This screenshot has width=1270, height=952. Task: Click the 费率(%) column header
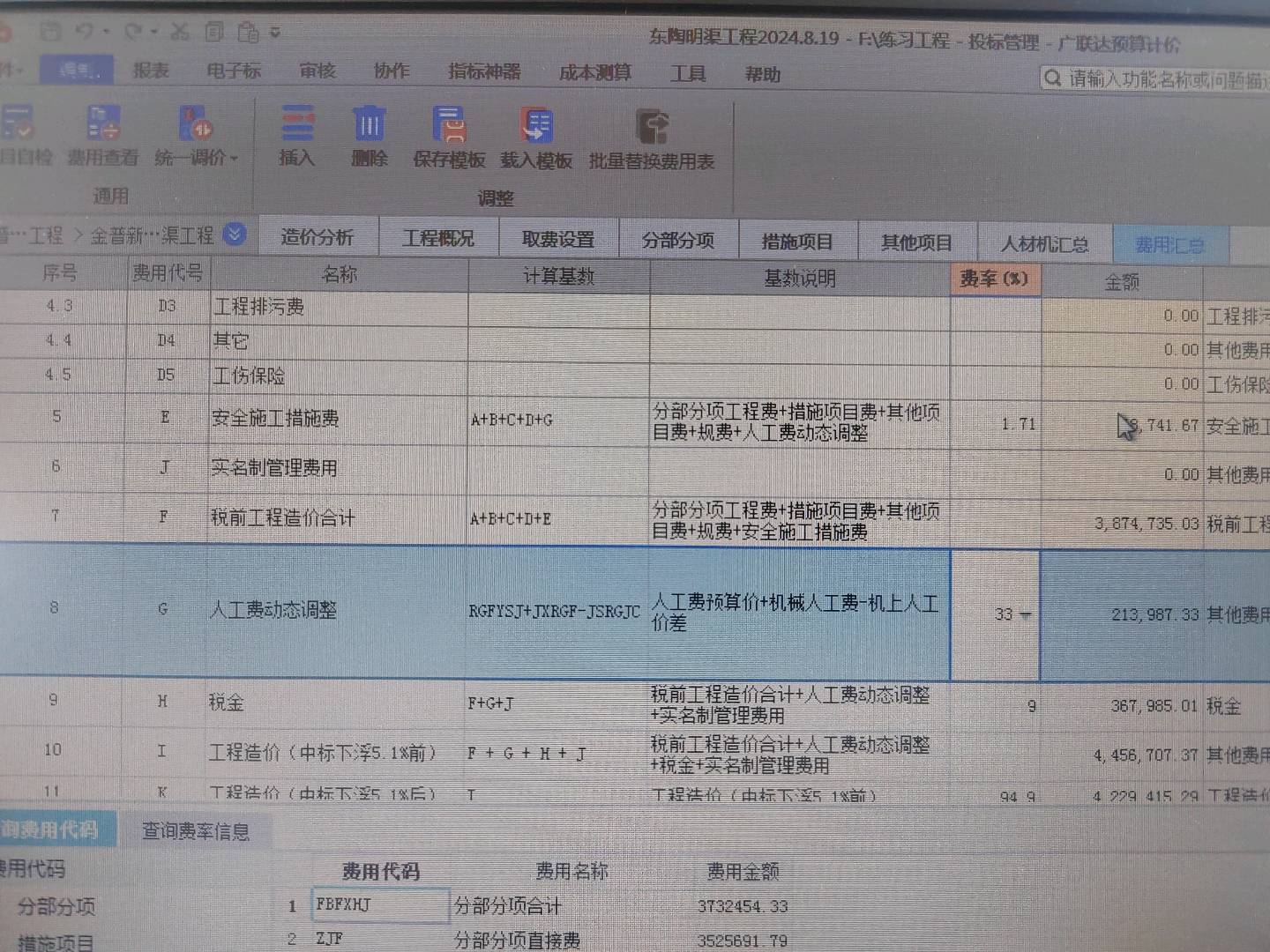coord(995,279)
